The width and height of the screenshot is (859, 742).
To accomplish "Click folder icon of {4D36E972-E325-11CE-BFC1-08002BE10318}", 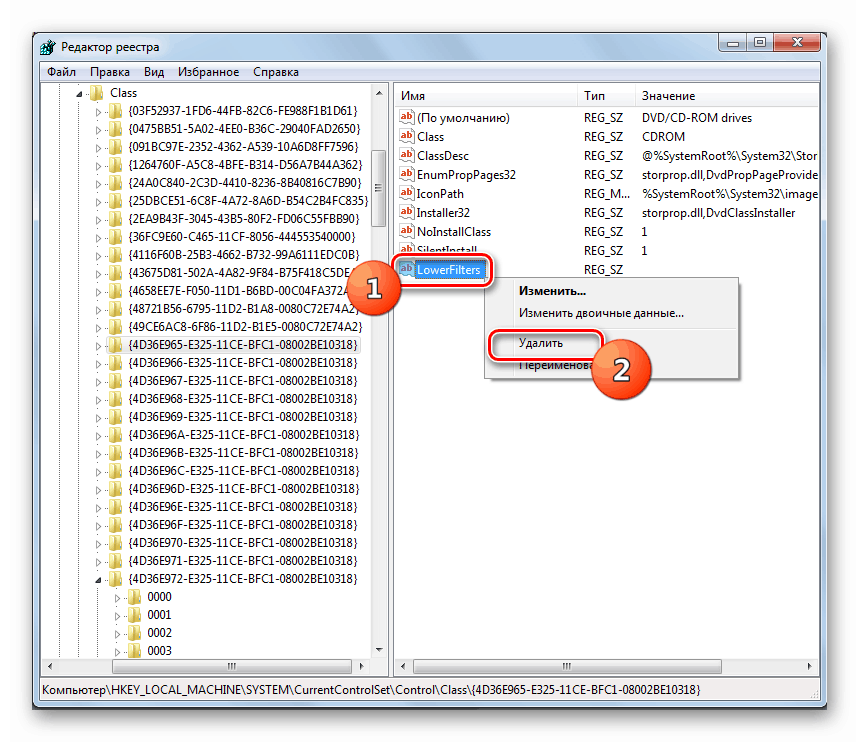I will (x=115, y=579).
